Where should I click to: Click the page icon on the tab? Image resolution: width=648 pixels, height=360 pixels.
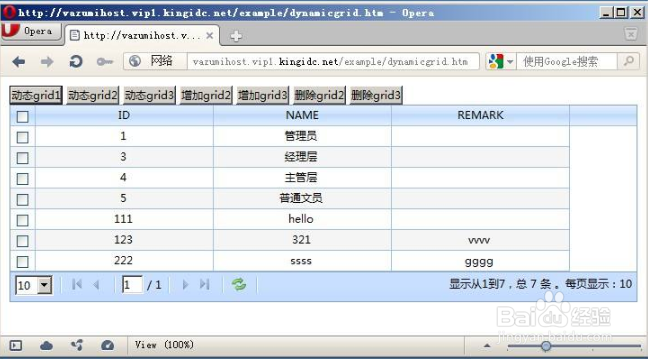coord(75,36)
